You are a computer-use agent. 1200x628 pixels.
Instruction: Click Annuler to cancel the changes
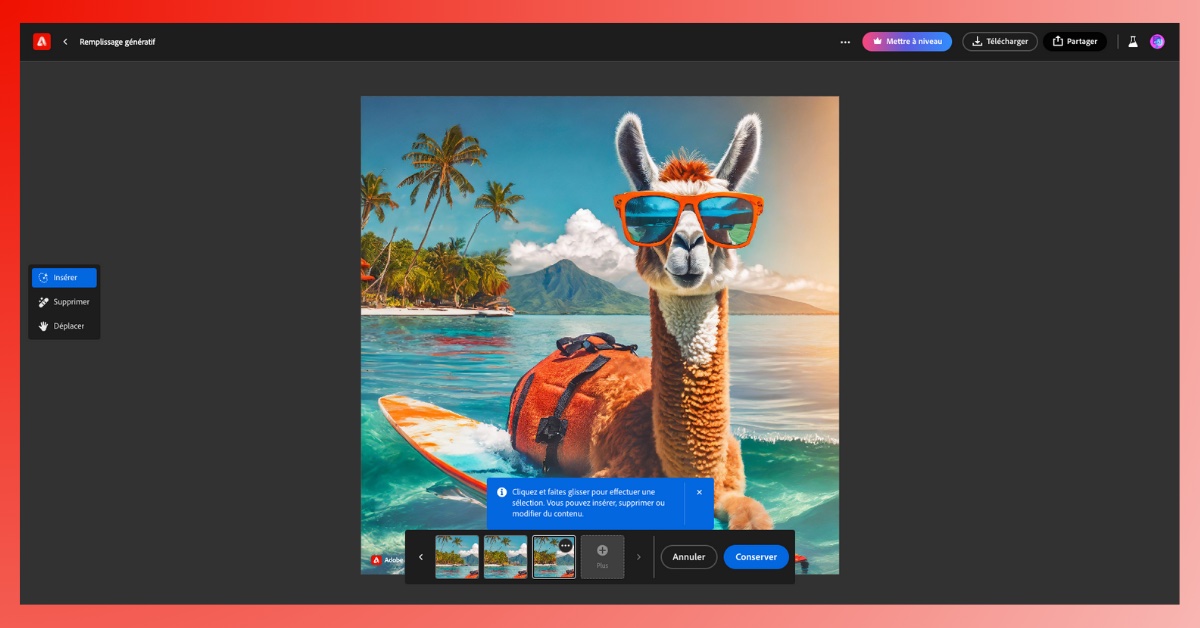coord(689,557)
